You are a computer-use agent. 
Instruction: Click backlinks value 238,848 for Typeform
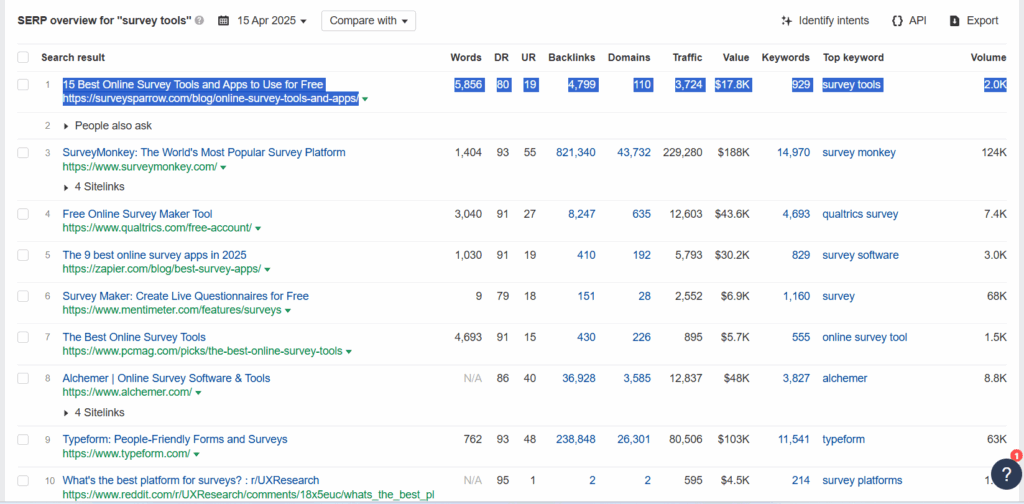tap(575, 439)
